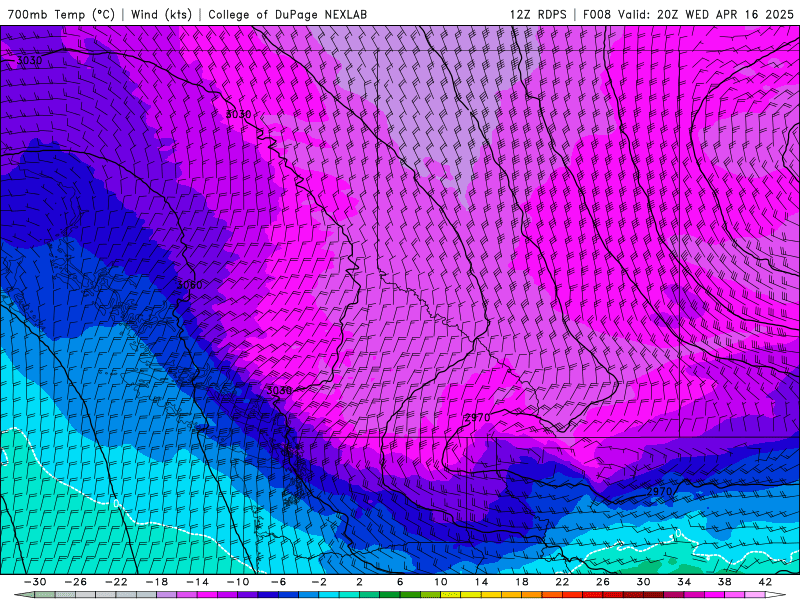Click the -10 color scale label
The image size is (800, 600).
click(x=238, y=582)
